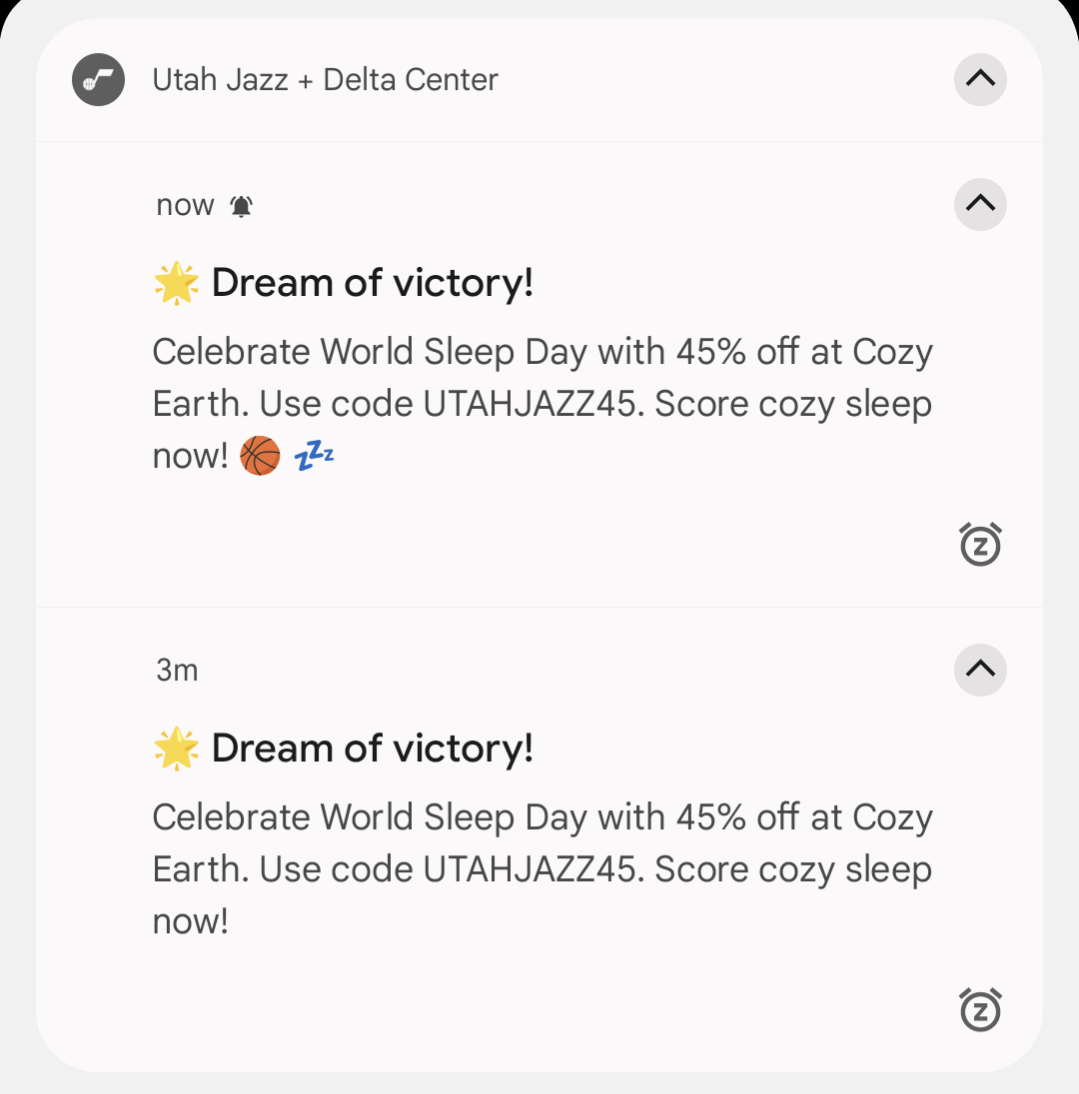Image resolution: width=1079 pixels, height=1094 pixels.
Task: Tap the Utah Jazz app icon
Action: pos(98,80)
